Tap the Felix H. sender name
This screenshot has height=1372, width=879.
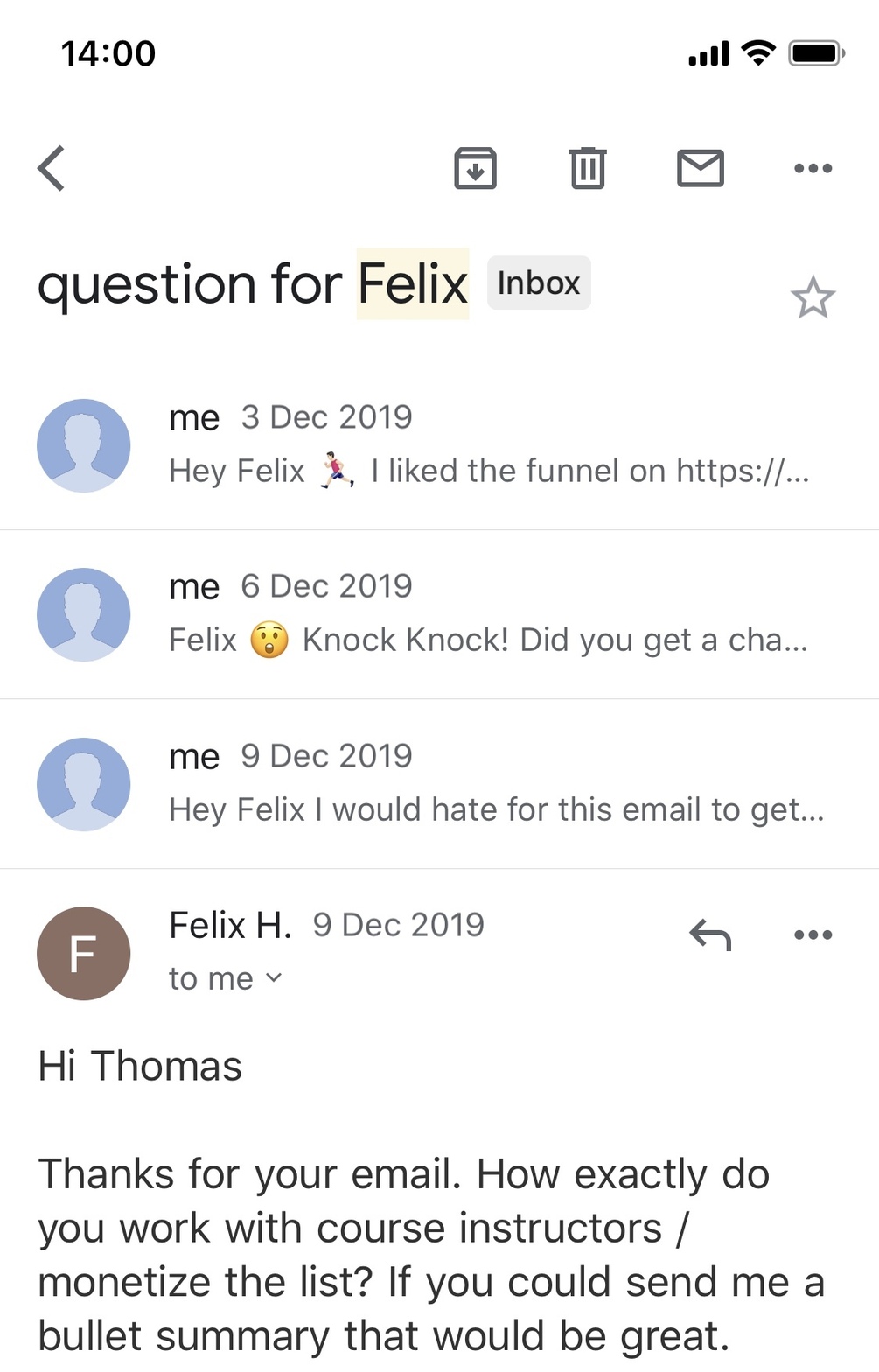coord(230,925)
